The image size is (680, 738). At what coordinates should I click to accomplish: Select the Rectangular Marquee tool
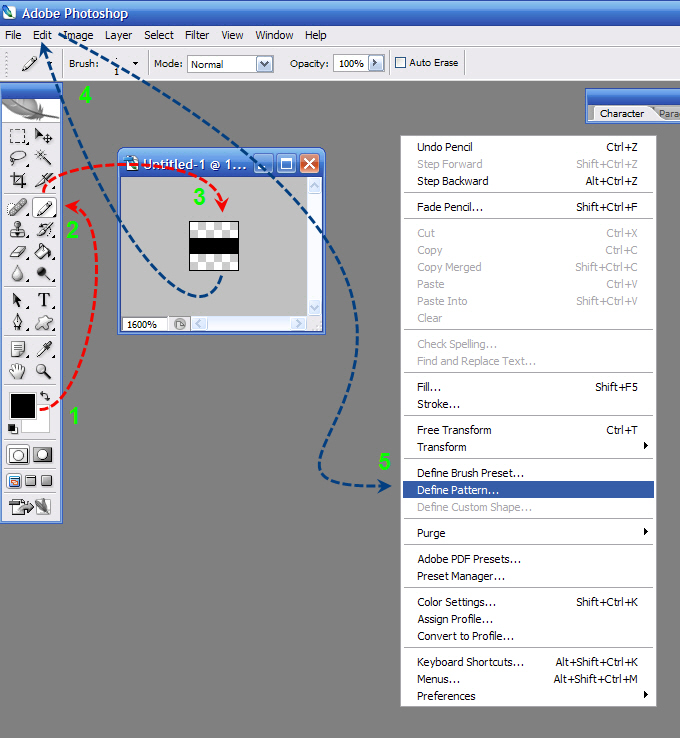click(18, 137)
